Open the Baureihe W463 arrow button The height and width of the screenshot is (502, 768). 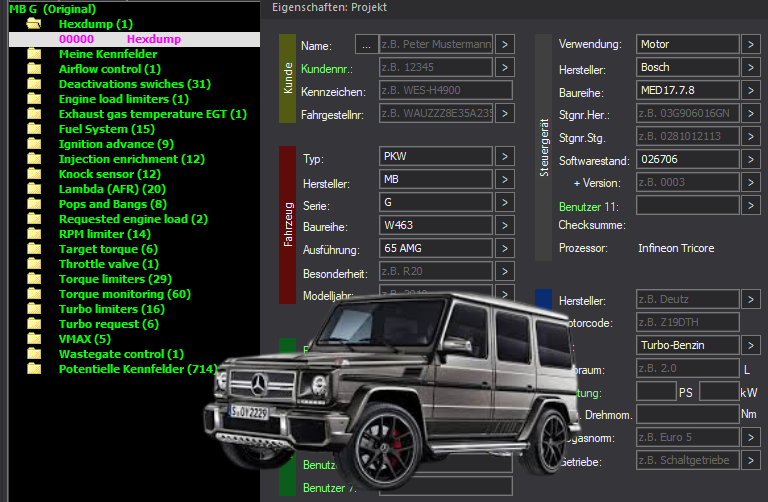pos(504,225)
